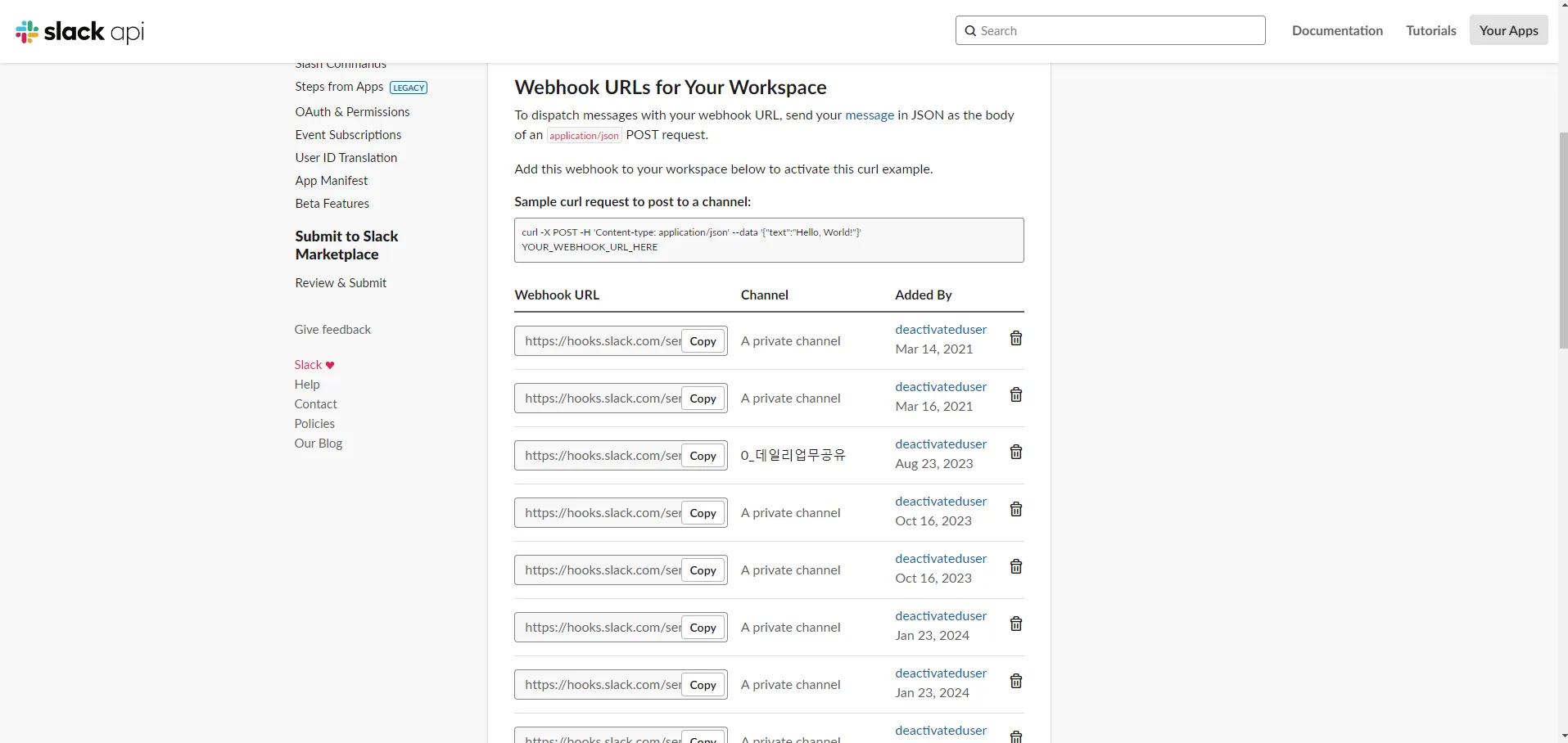The height and width of the screenshot is (743, 1568).
Task: Copy the webhook URL added Mar 16, 2021
Action: (703, 399)
